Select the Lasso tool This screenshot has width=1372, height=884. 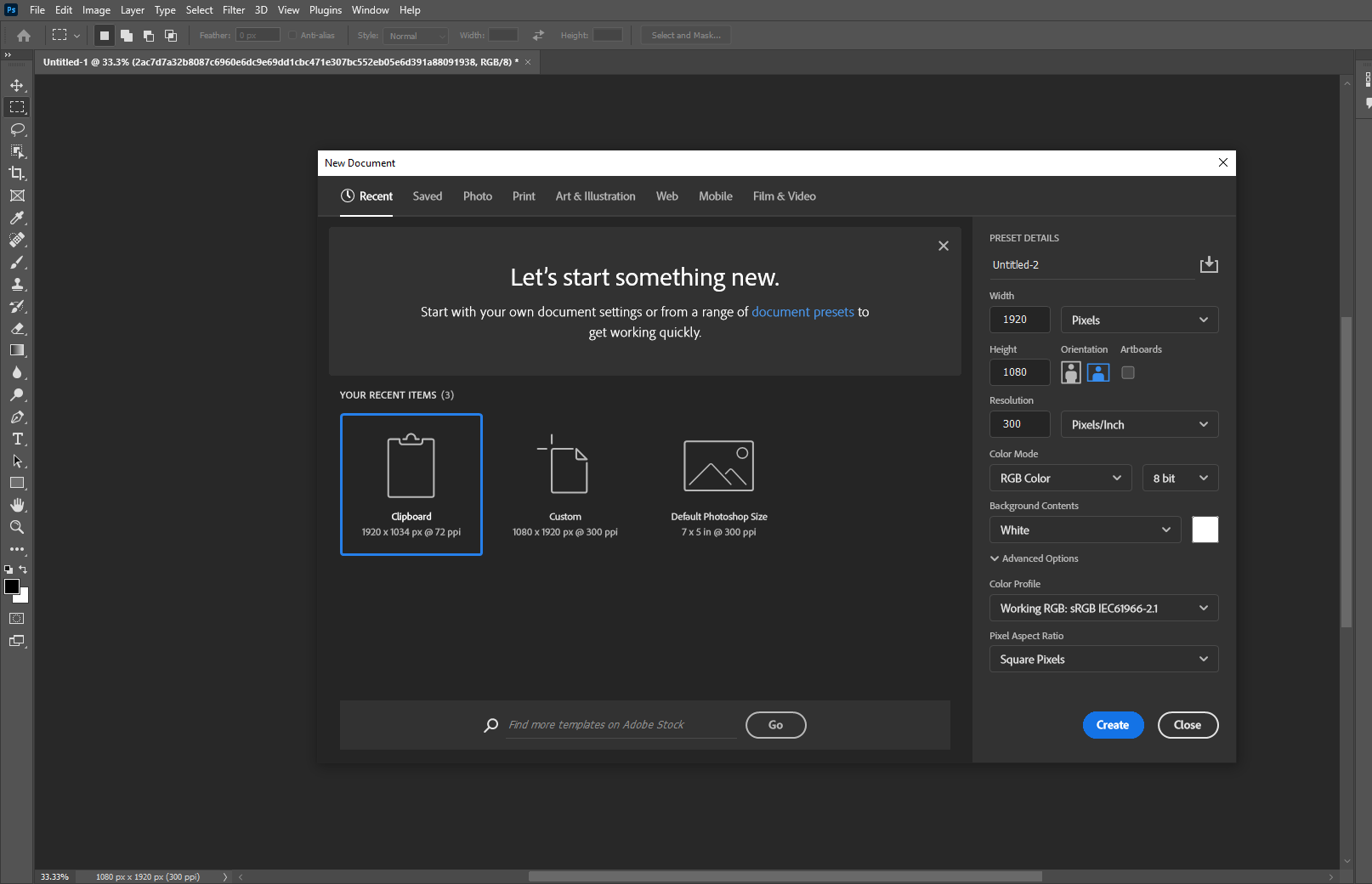tap(17, 129)
